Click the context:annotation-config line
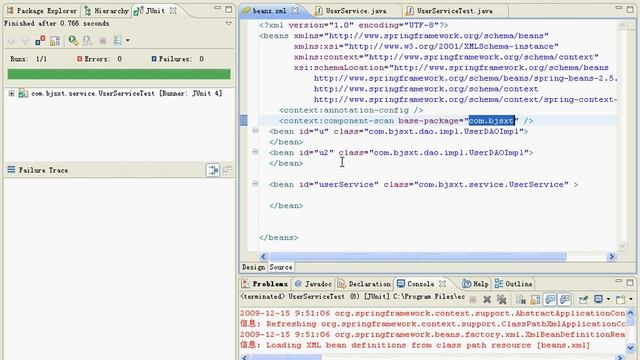 pos(351,110)
